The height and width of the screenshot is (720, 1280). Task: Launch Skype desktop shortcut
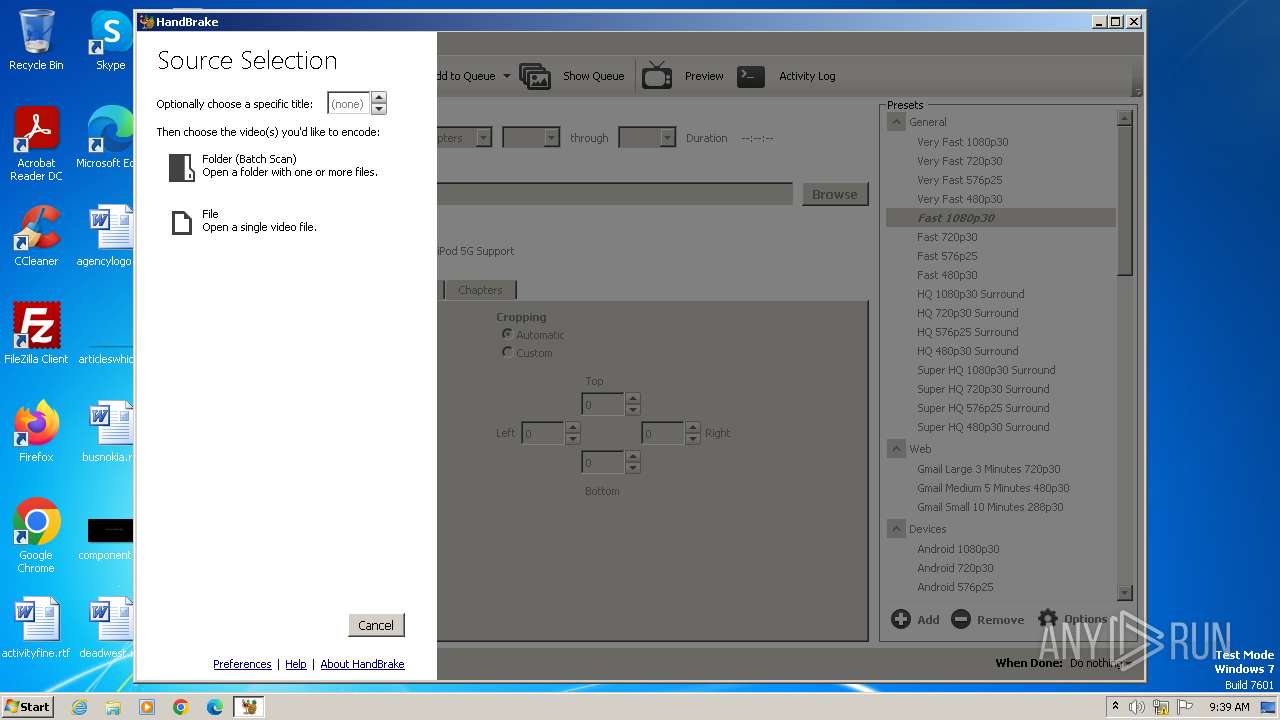coord(110,40)
